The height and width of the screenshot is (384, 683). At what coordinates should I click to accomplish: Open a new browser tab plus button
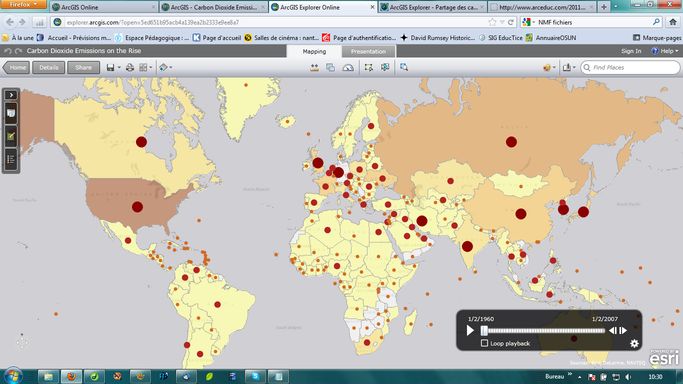604,7
